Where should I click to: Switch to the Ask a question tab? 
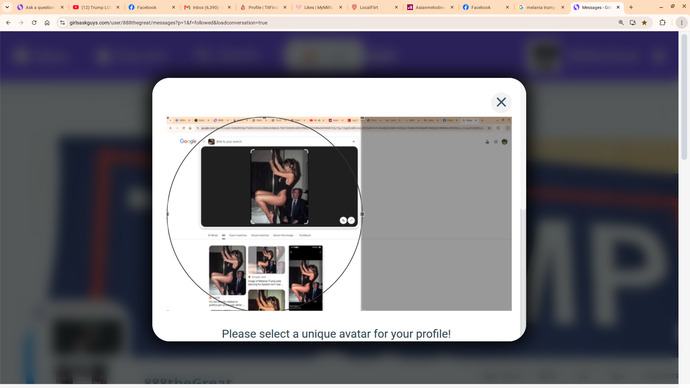[40, 7]
